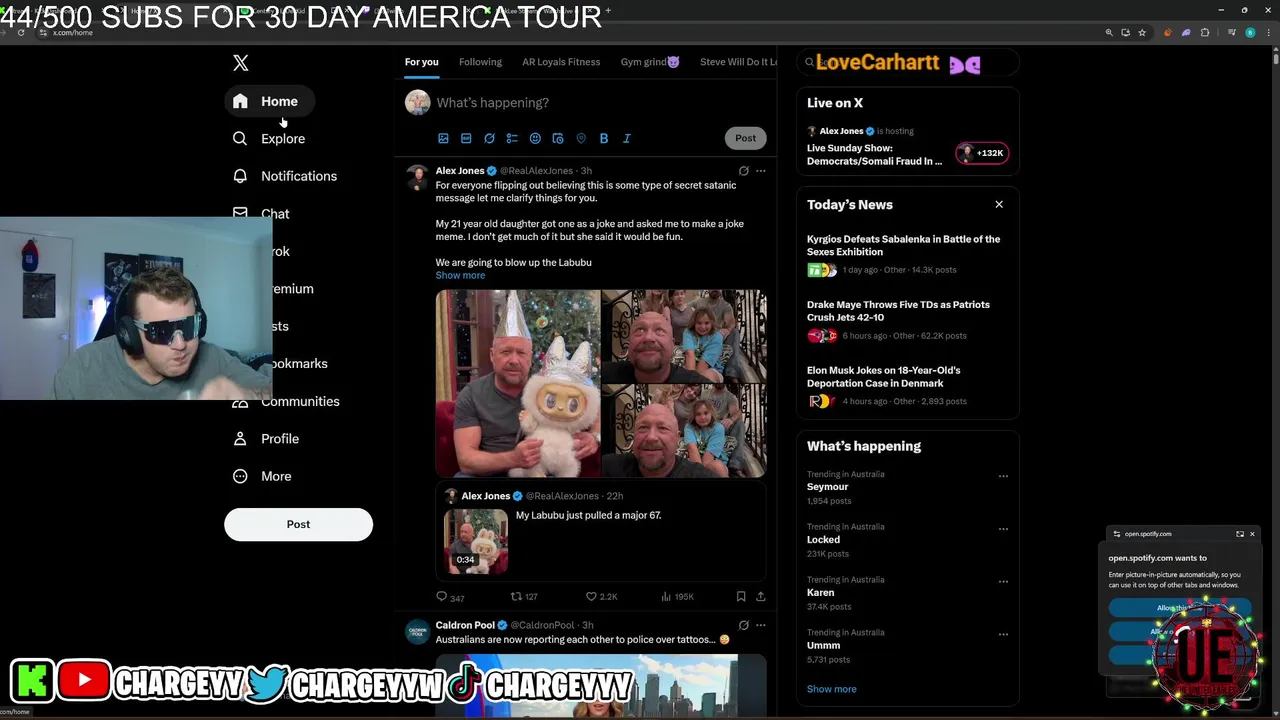Bookmark this page with star icon
This screenshot has height=720, width=1280.
(1142, 33)
